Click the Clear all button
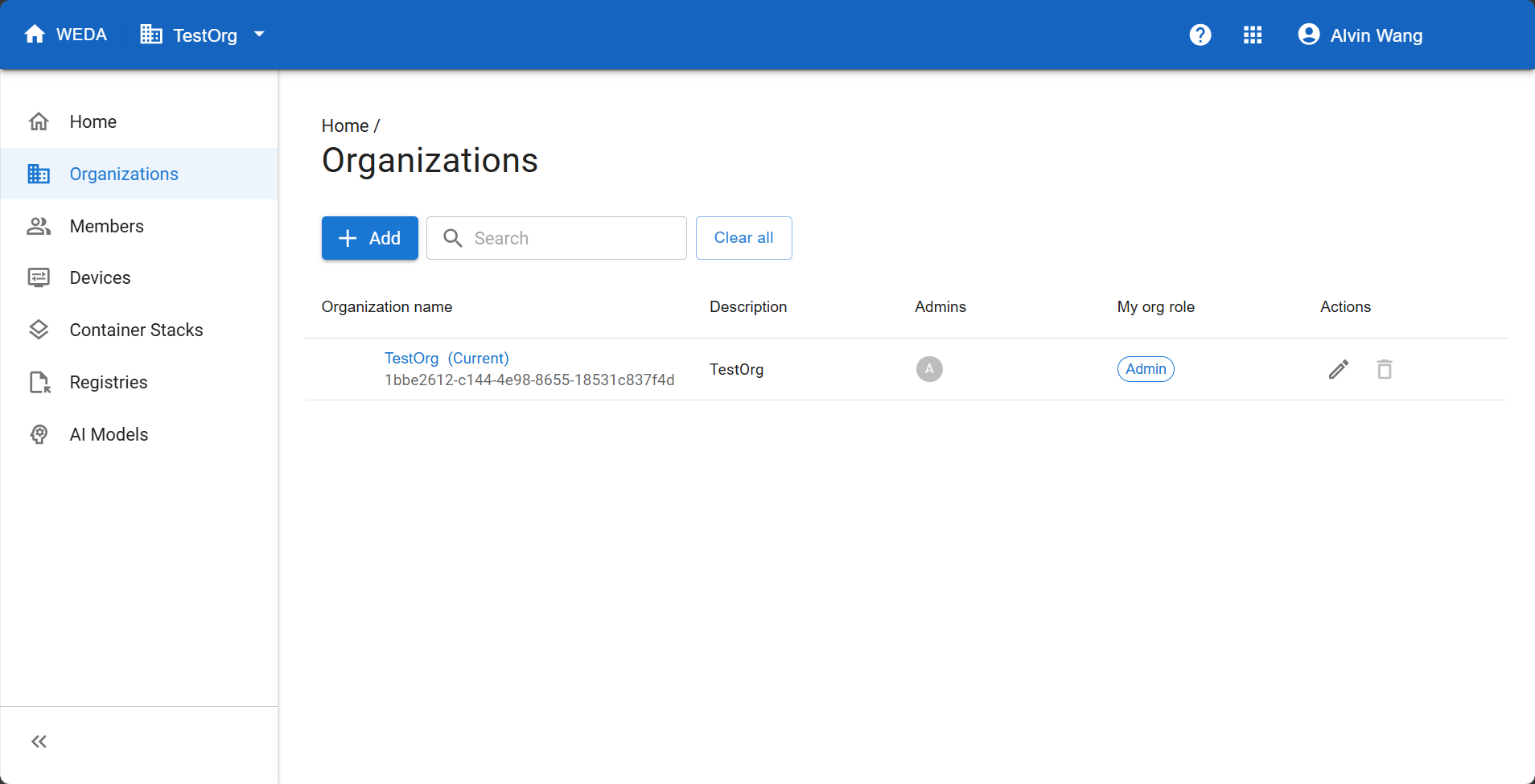The image size is (1535, 784). pyautogui.click(x=744, y=238)
